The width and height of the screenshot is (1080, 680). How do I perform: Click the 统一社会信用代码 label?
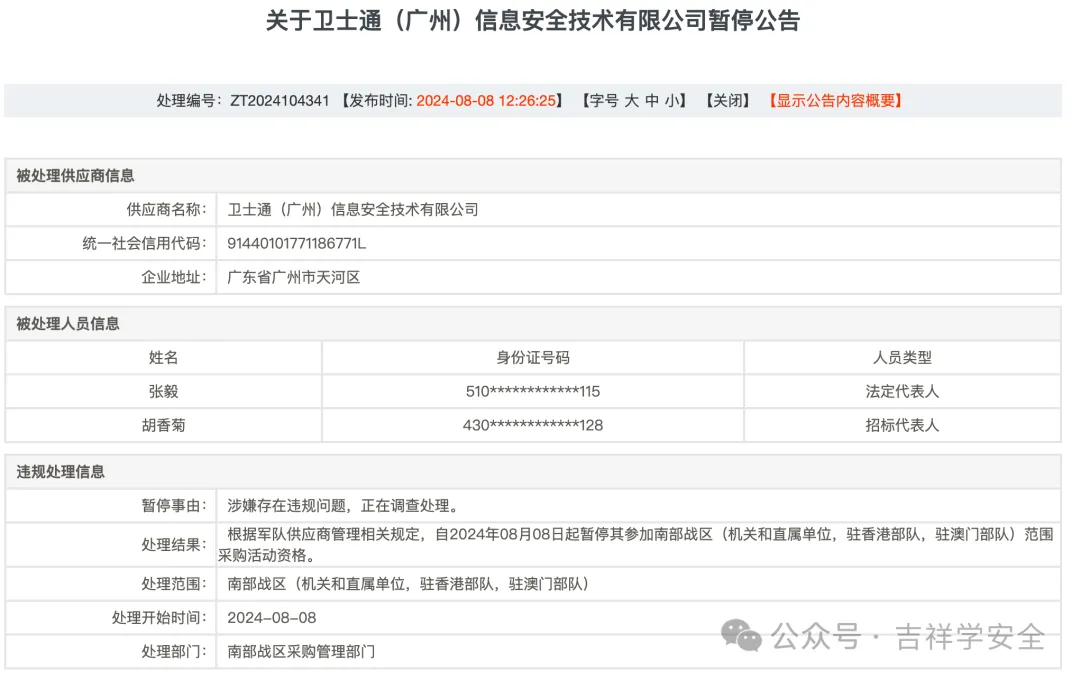coord(144,243)
